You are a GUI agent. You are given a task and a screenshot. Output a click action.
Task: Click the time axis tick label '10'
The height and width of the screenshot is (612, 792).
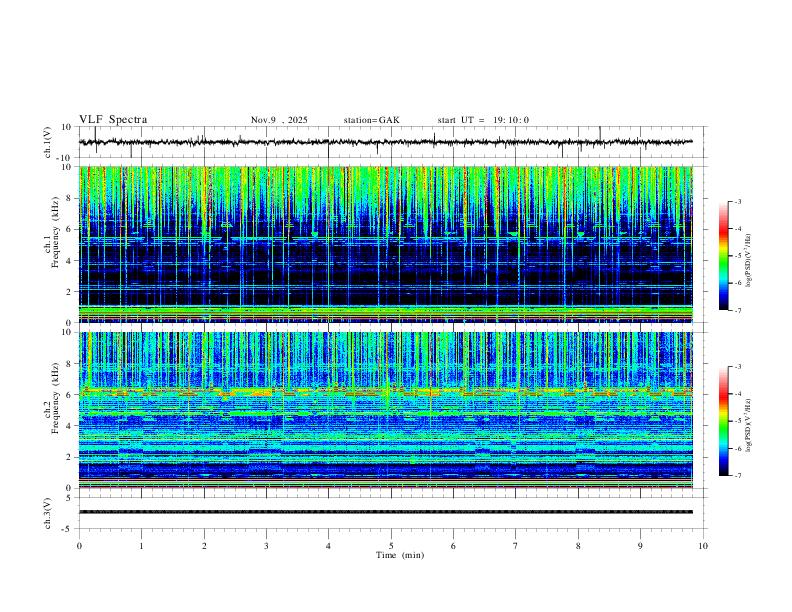pos(703,546)
